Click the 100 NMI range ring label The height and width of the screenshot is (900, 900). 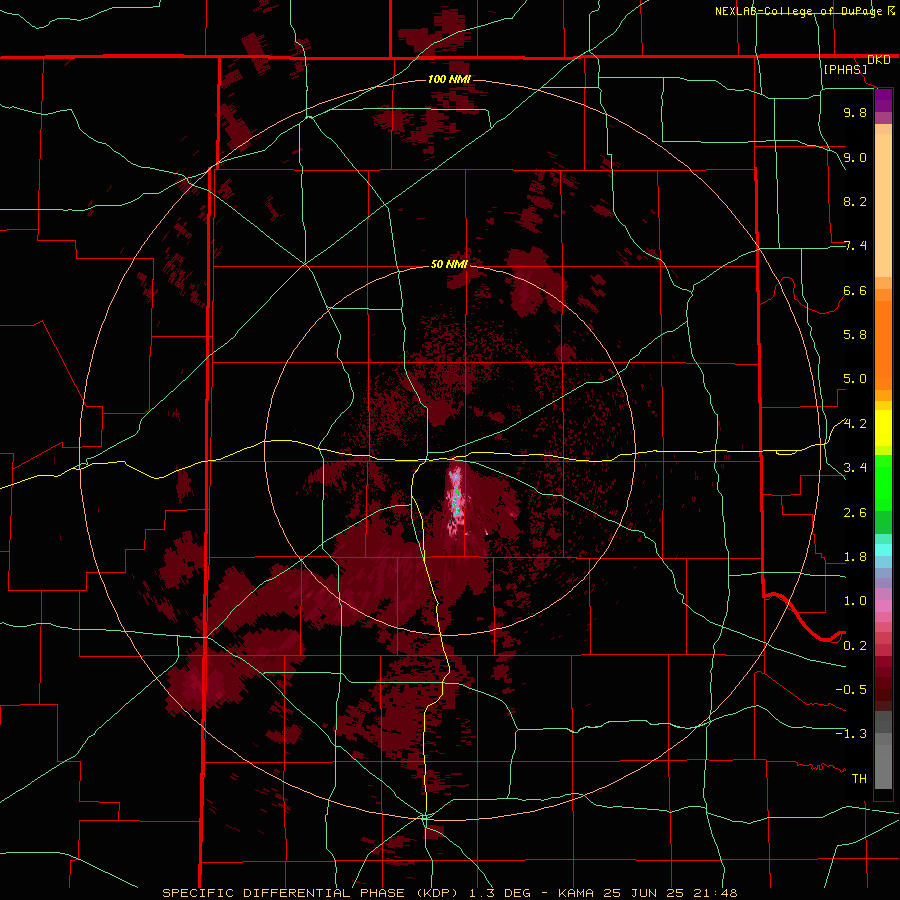click(x=449, y=79)
